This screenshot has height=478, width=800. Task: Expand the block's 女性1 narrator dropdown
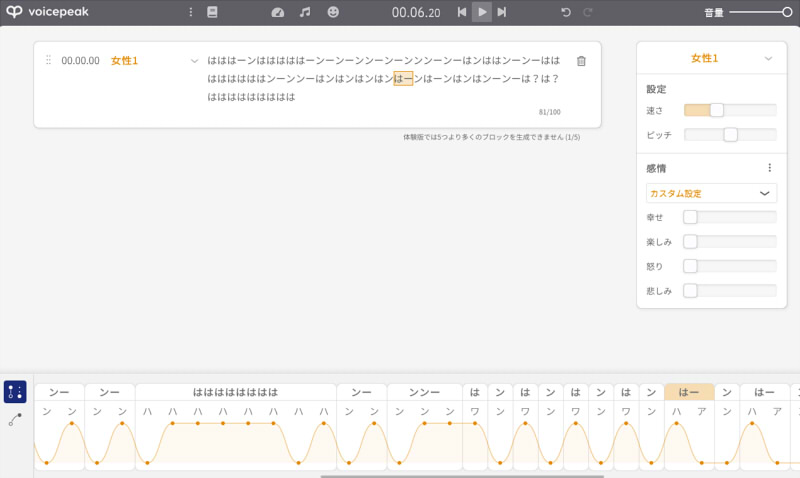coord(194,61)
